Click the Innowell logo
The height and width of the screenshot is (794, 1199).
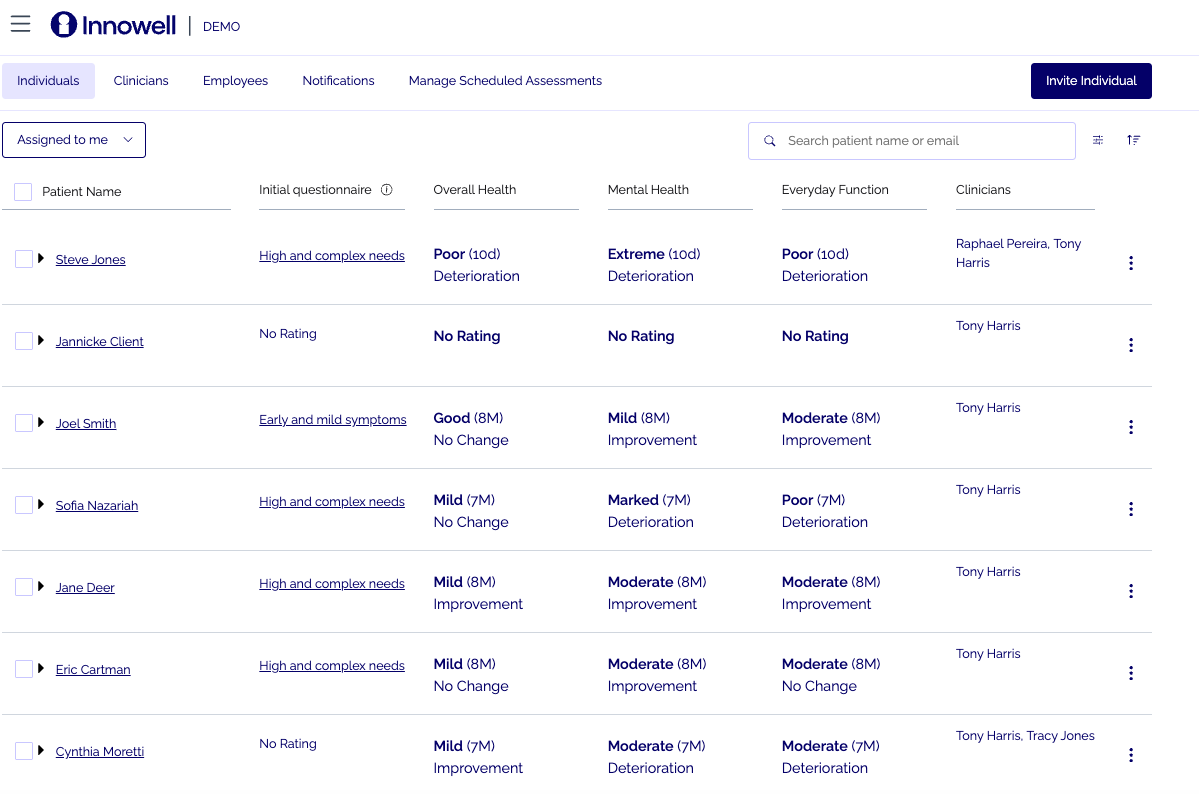coord(113,24)
